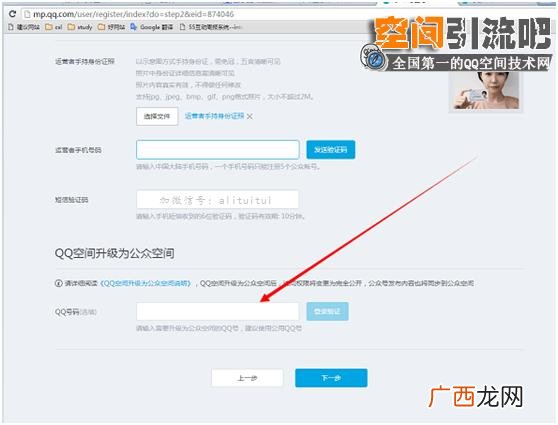Viewport: 558px width, 425px height.
Task: Select the 'QQ空间升级为公众空间' heading text
Action: coord(115,253)
